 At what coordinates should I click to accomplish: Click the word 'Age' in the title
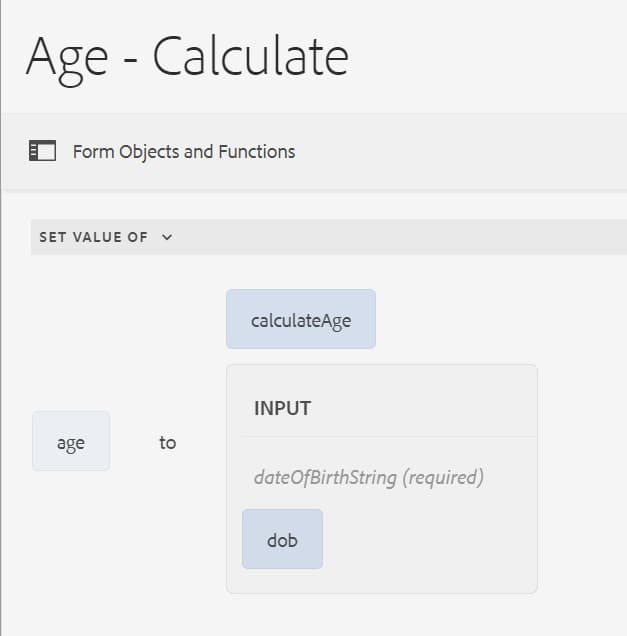(x=66, y=57)
